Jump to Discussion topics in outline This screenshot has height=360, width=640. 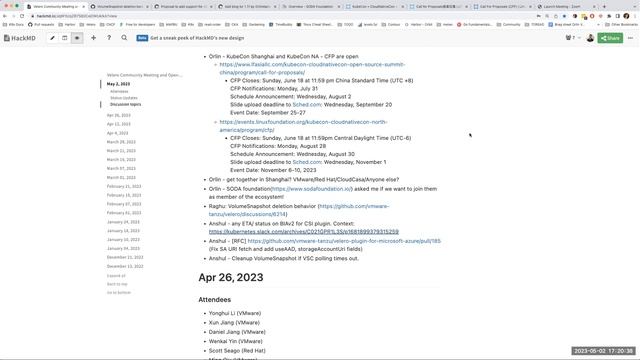(125, 104)
